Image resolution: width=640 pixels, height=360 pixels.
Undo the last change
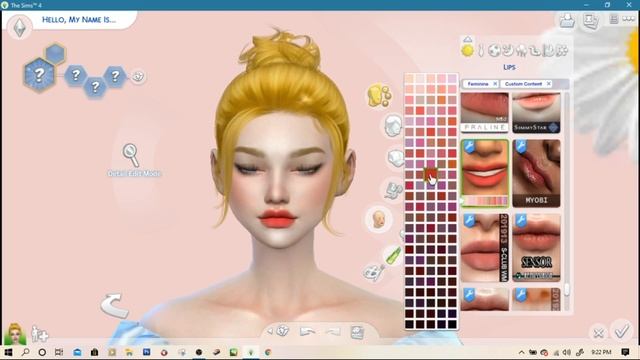point(307,332)
